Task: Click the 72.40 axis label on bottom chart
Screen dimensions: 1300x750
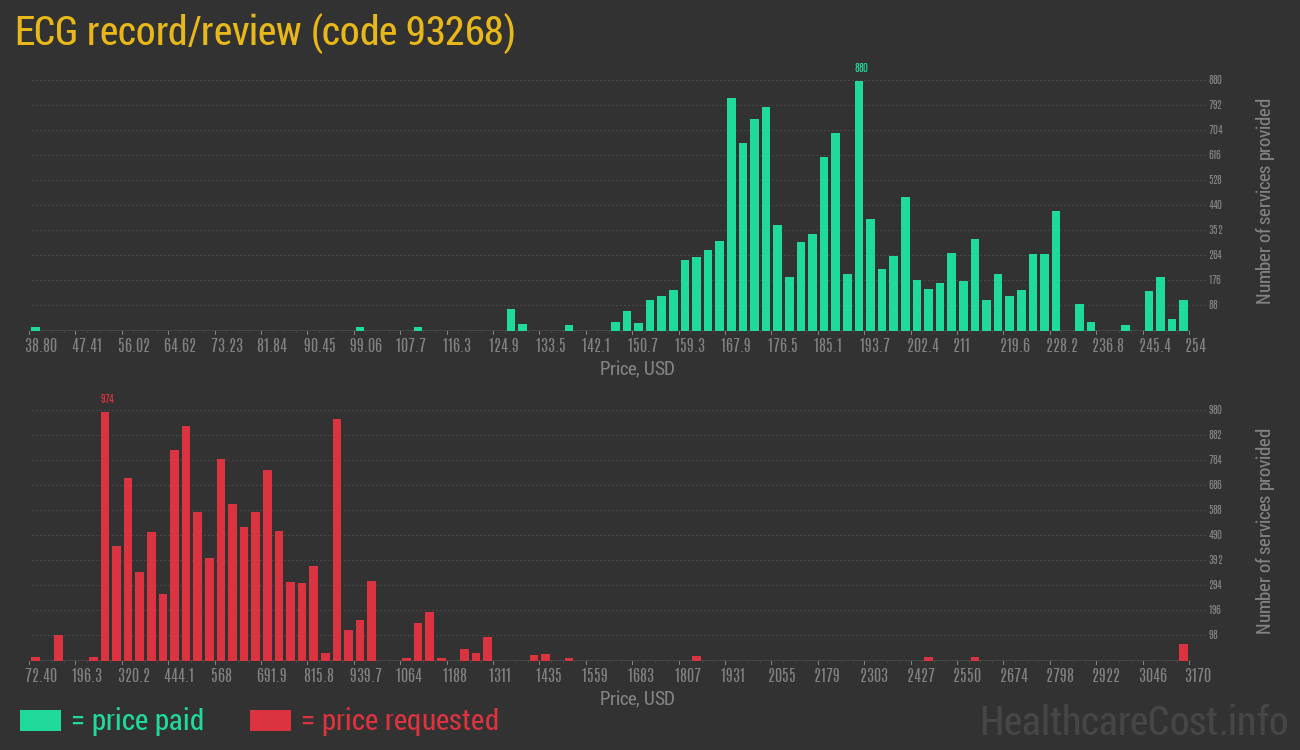Action: (x=42, y=676)
